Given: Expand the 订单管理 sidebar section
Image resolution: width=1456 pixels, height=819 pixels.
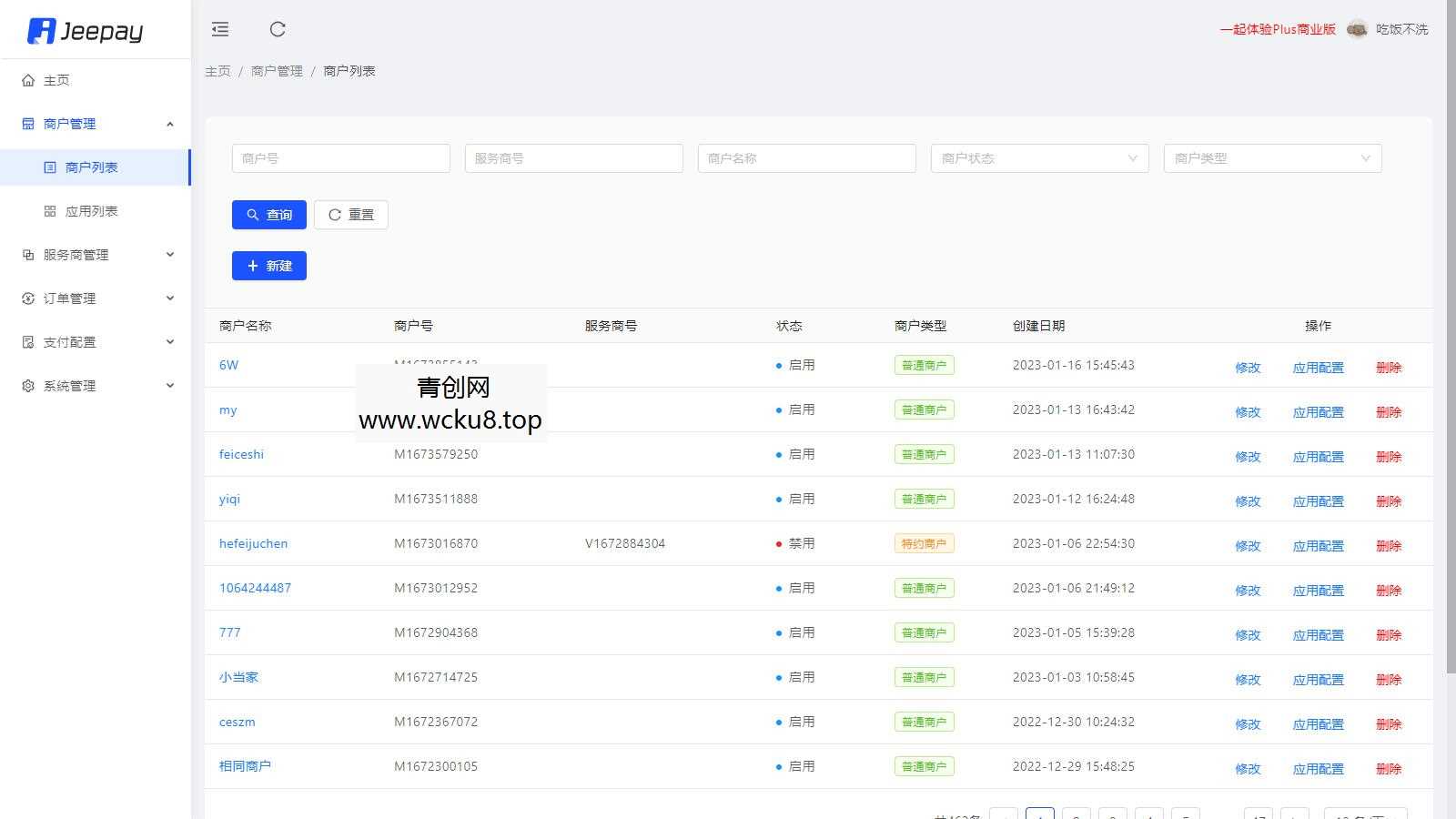Looking at the screenshot, I should [x=170, y=298].
